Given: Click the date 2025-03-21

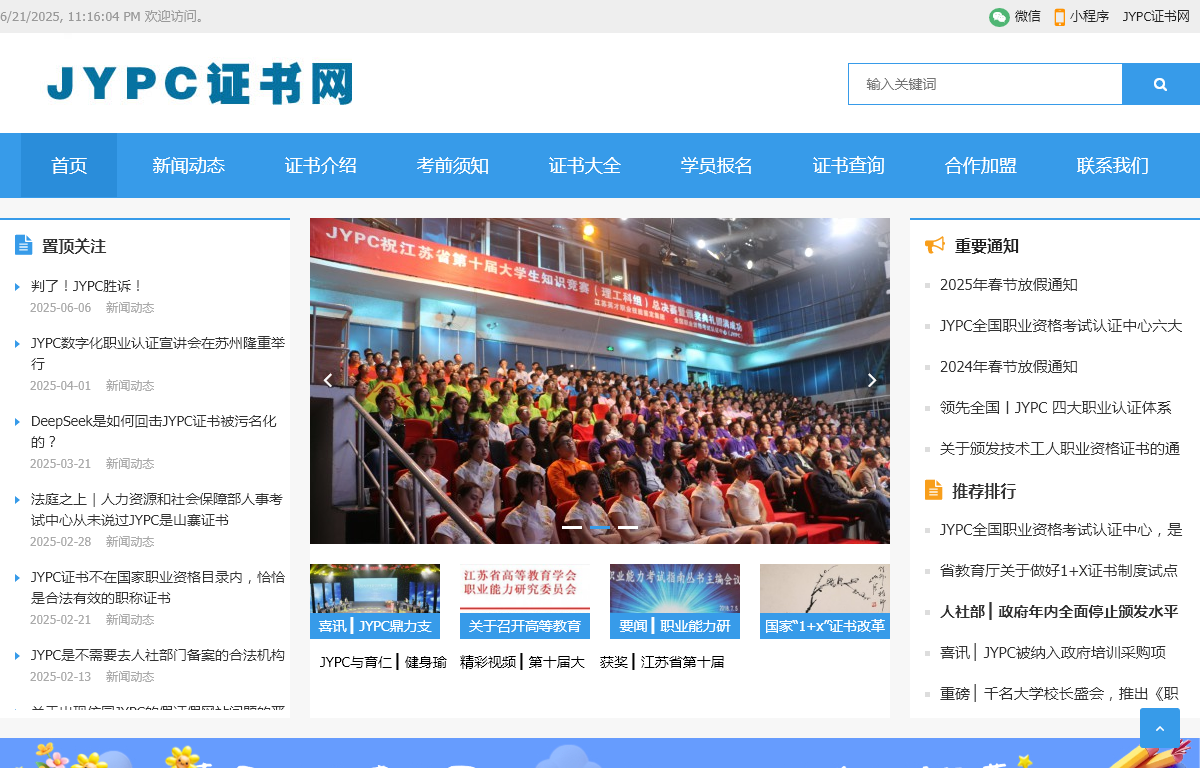Looking at the screenshot, I should click(60, 464).
